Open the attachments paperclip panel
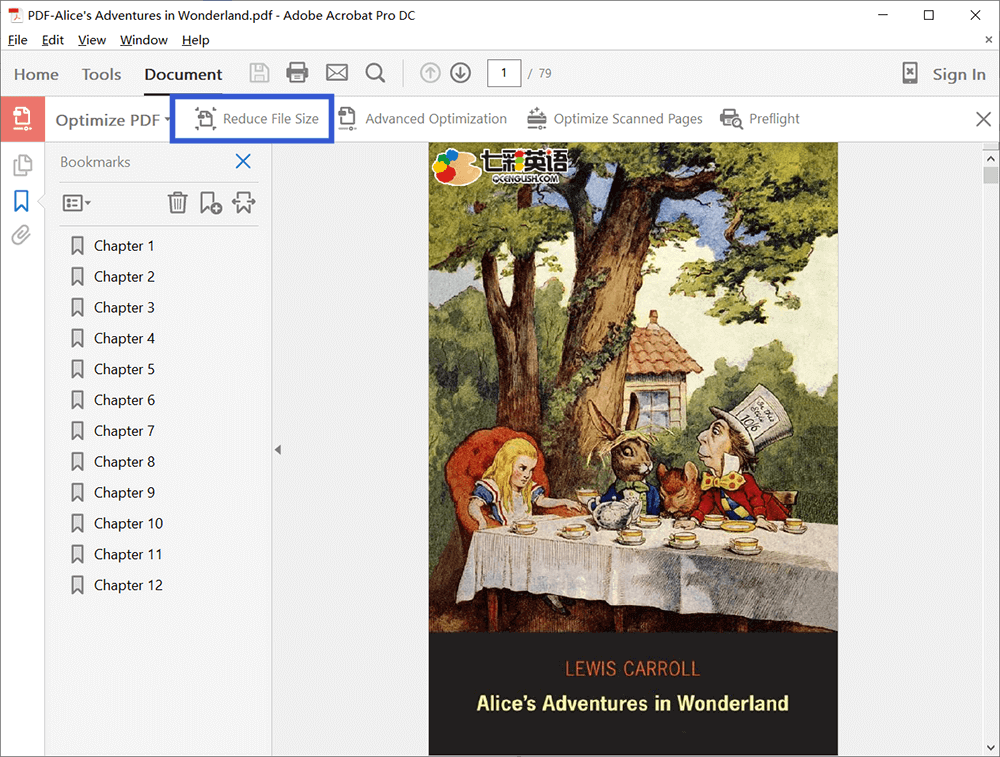This screenshot has width=1000, height=757. point(21,236)
